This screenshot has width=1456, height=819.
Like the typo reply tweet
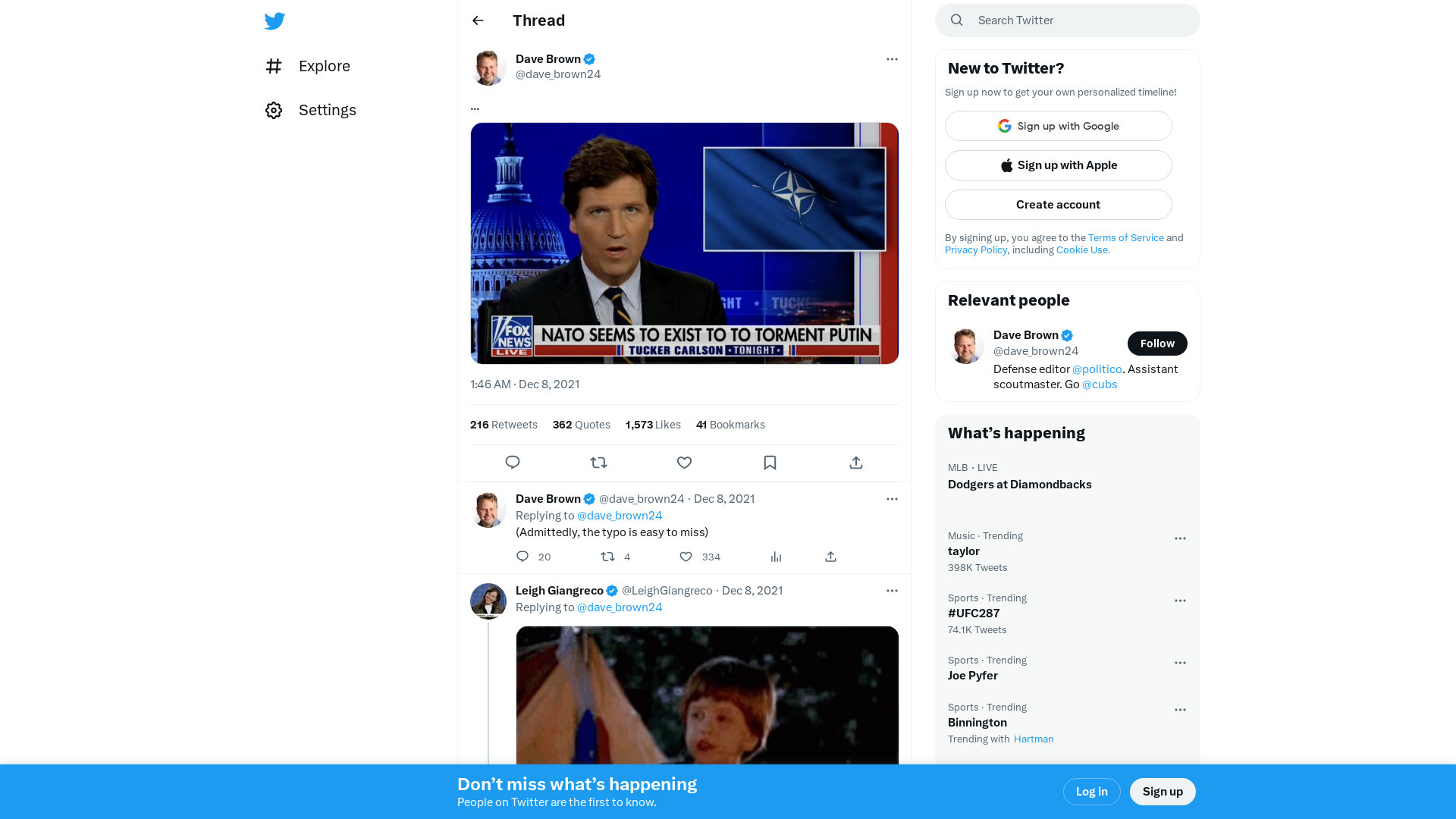point(686,557)
